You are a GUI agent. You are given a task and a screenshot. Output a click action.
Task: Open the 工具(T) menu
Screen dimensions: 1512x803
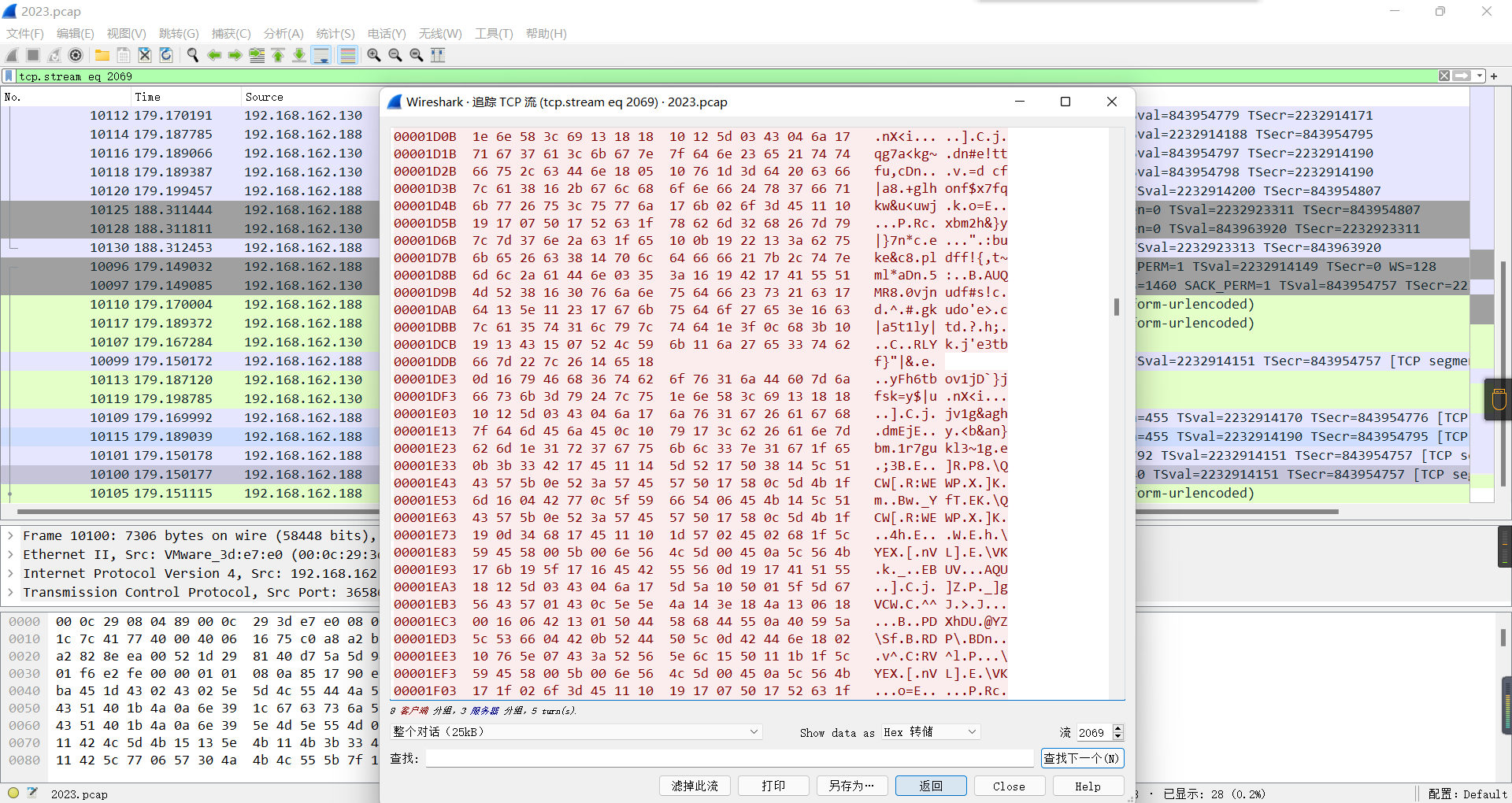(494, 34)
